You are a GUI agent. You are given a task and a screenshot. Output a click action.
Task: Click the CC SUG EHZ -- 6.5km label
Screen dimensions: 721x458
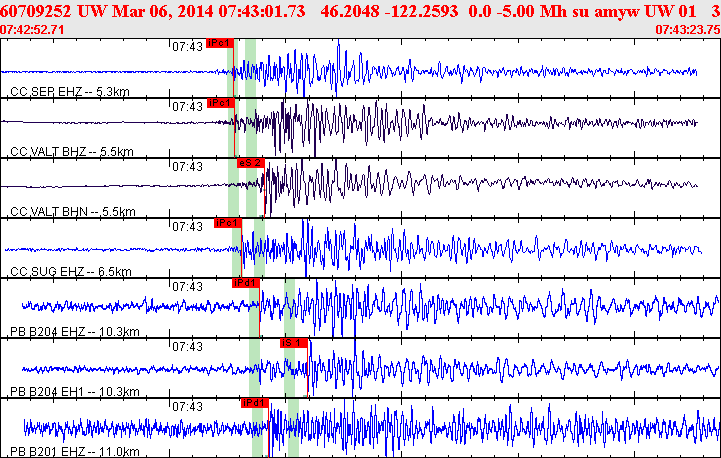[x=71, y=271]
